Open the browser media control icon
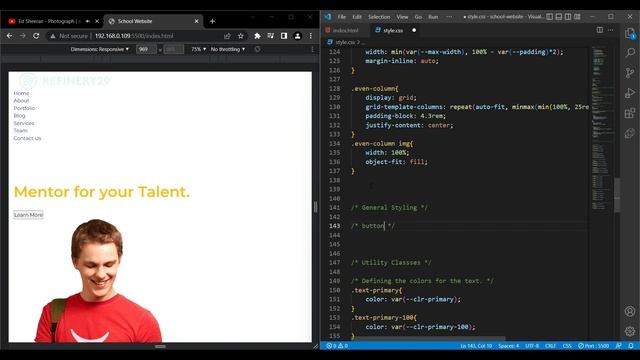Viewport: 640px width, 360px height. tap(271, 36)
